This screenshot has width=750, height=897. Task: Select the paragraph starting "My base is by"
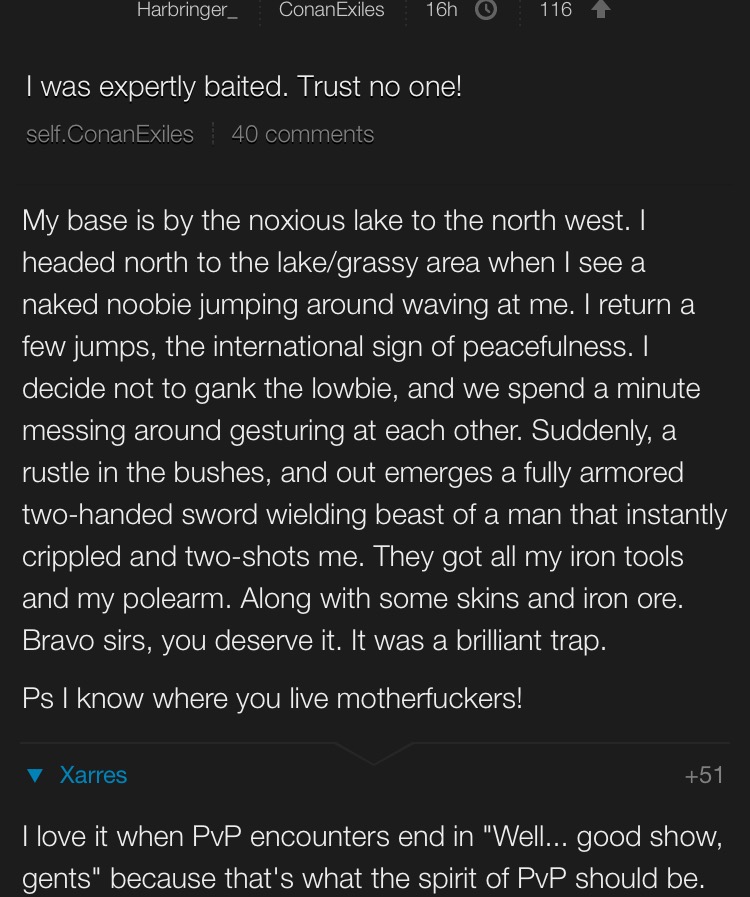point(374,430)
